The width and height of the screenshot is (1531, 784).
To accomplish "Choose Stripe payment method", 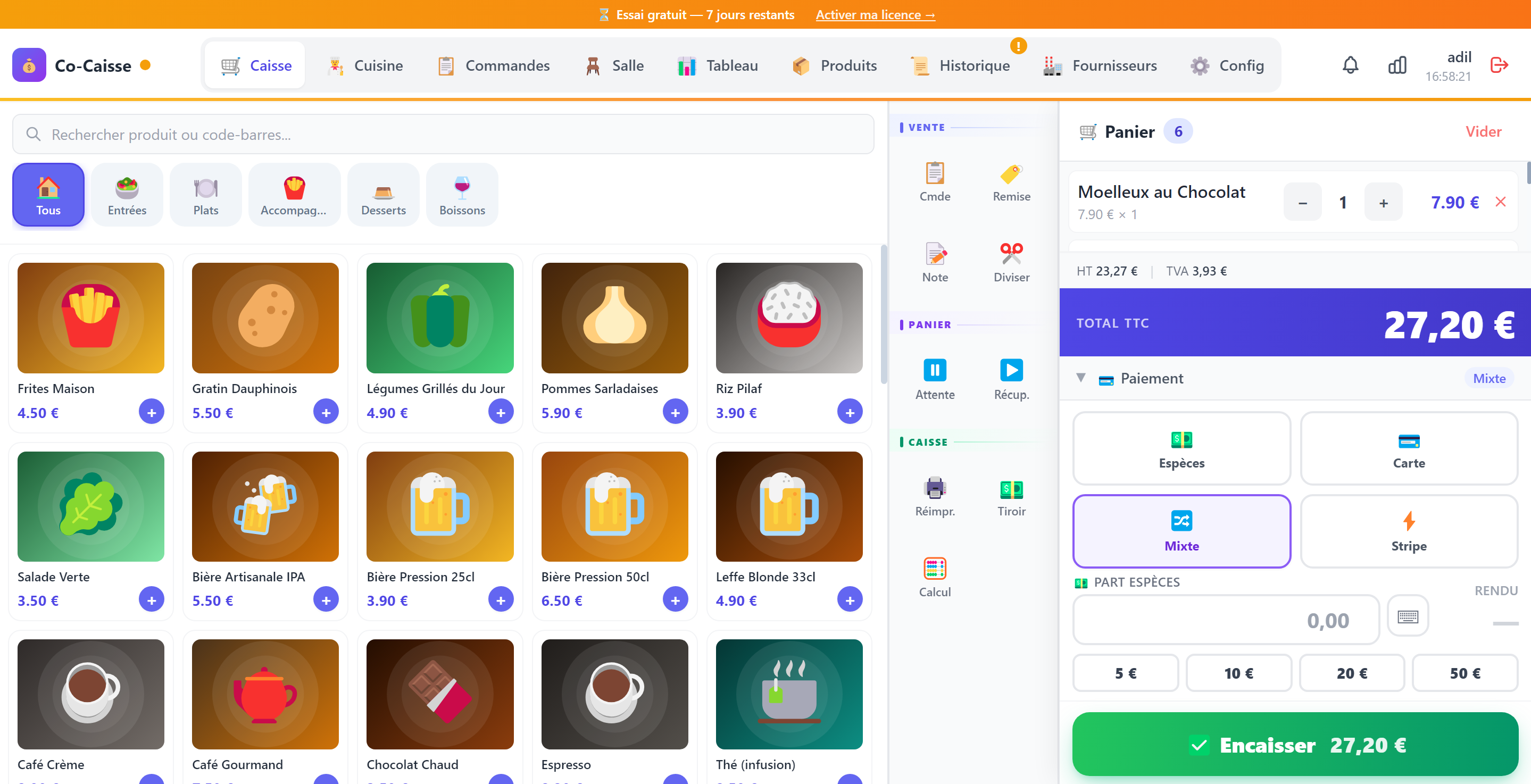I will 1408,531.
